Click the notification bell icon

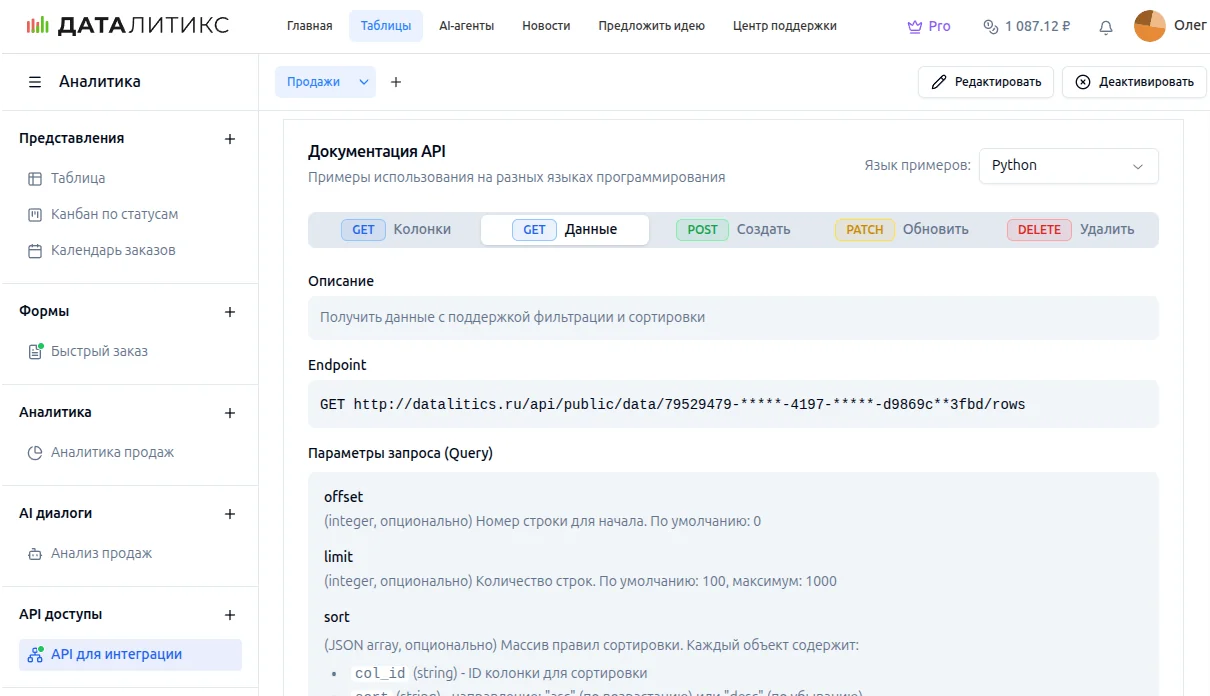pos(1106,27)
